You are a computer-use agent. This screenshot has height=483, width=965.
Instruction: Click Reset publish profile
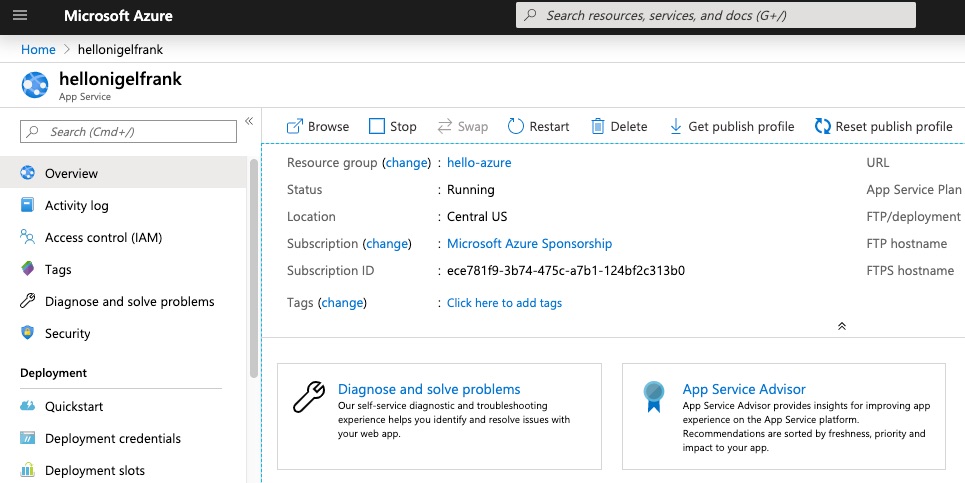point(884,126)
